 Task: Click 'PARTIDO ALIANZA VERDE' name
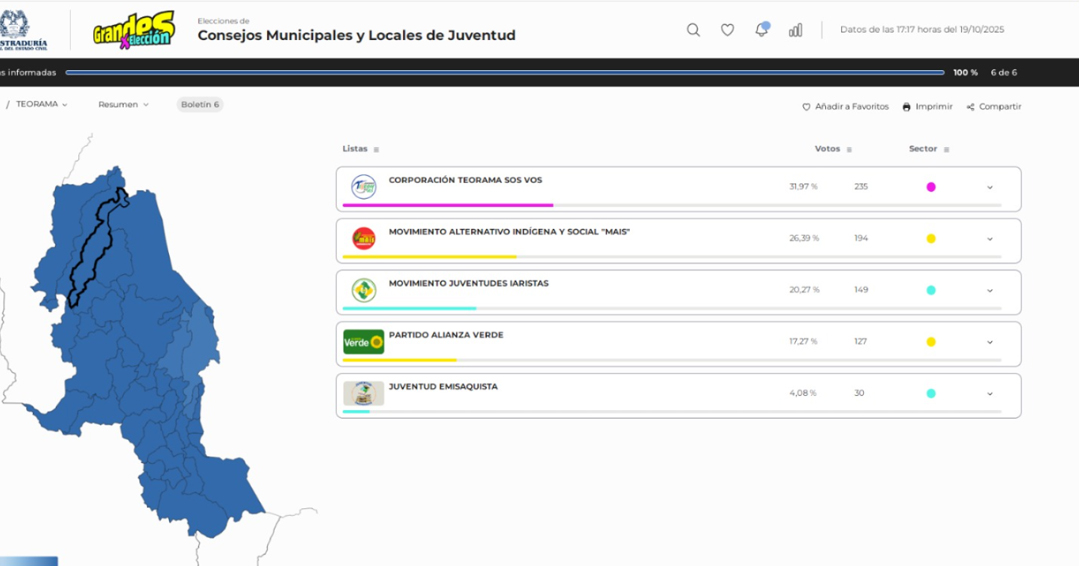(446, 335)
